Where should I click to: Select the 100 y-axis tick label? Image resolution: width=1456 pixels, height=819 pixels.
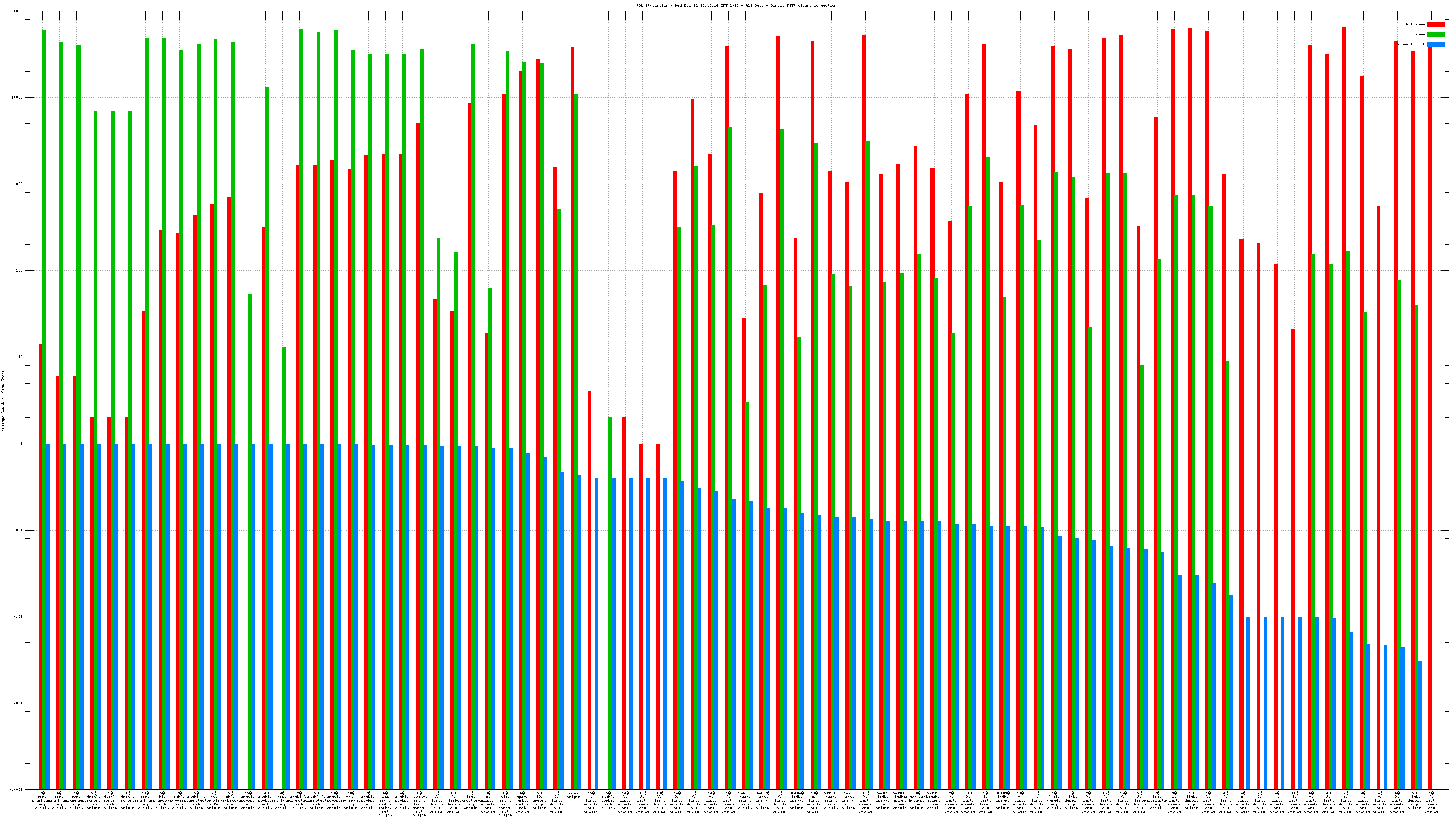pyautogui.click(x=20, y=271)
